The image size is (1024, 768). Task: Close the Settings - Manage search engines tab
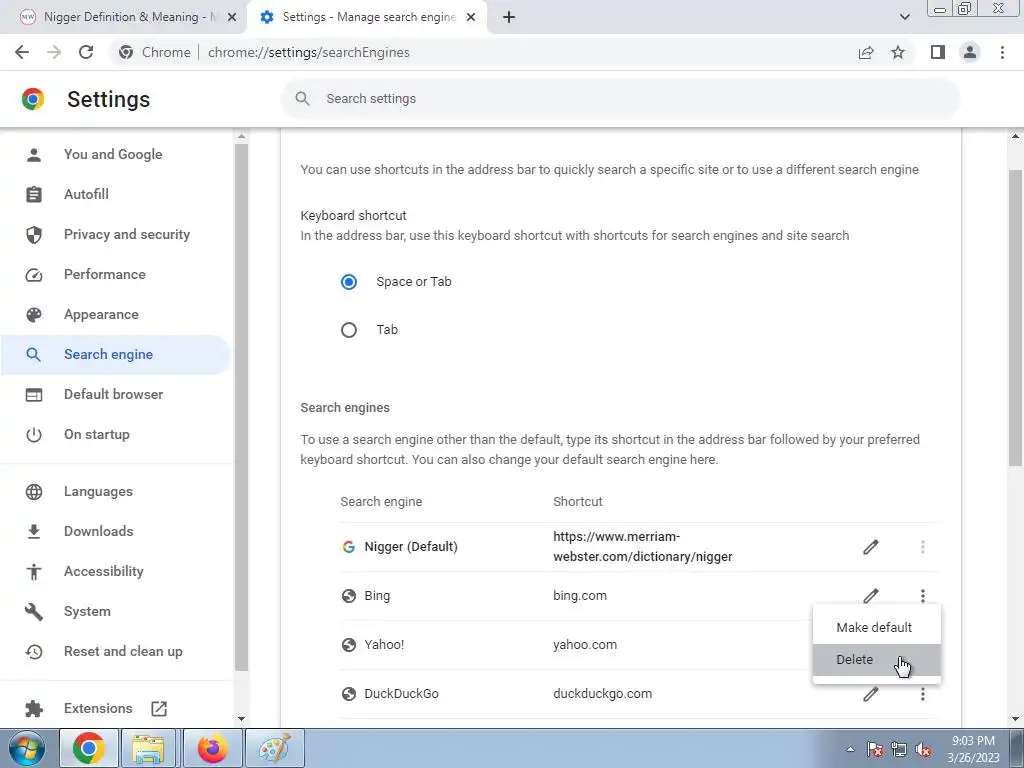[x=471, y=17]
